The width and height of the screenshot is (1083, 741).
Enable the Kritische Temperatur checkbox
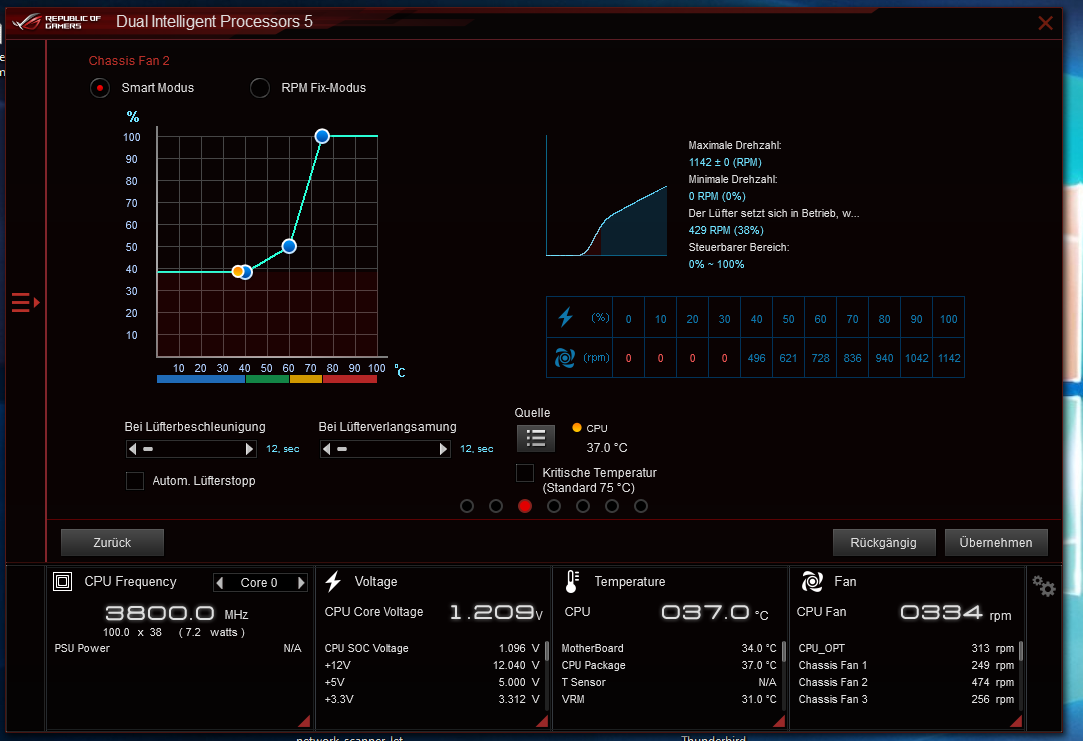click(x=525, y=473)
